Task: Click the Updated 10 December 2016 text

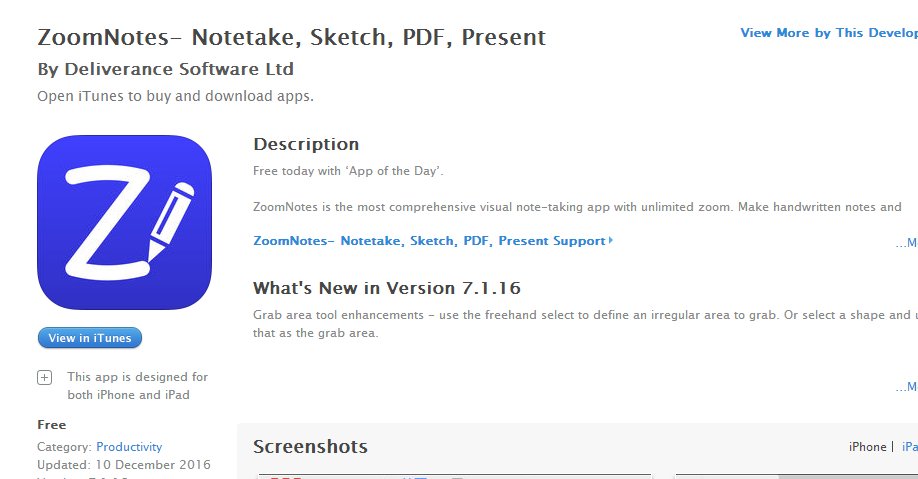Action: click(x=124, y=465)
